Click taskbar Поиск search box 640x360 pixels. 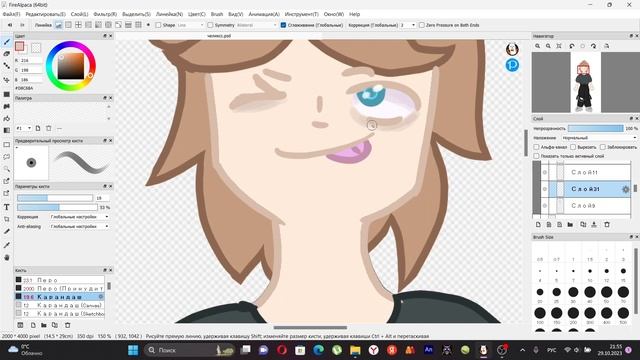click(190, 350)
